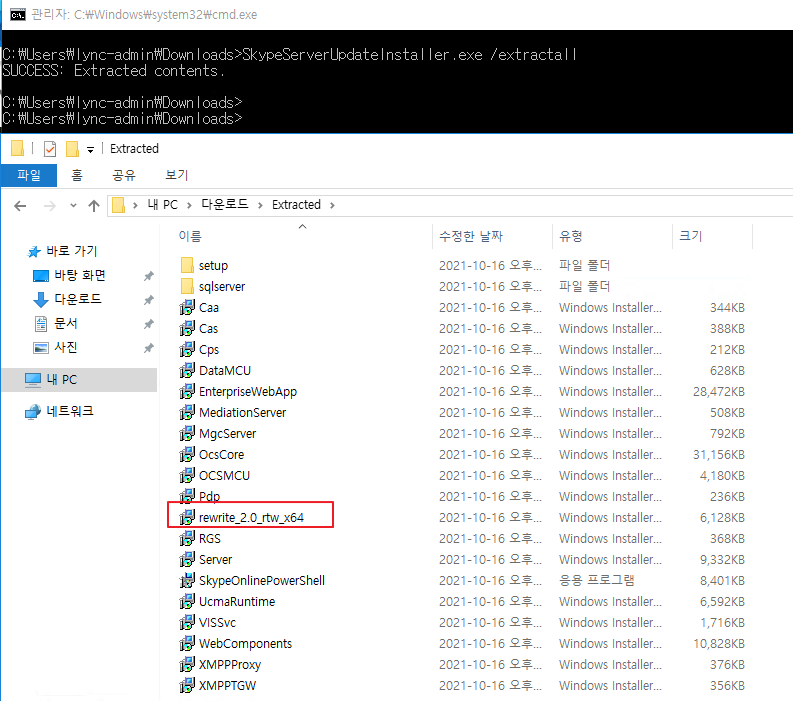Click the cmd.exe icon in title bar
The image size is (793, 701).
coord(18,15)
